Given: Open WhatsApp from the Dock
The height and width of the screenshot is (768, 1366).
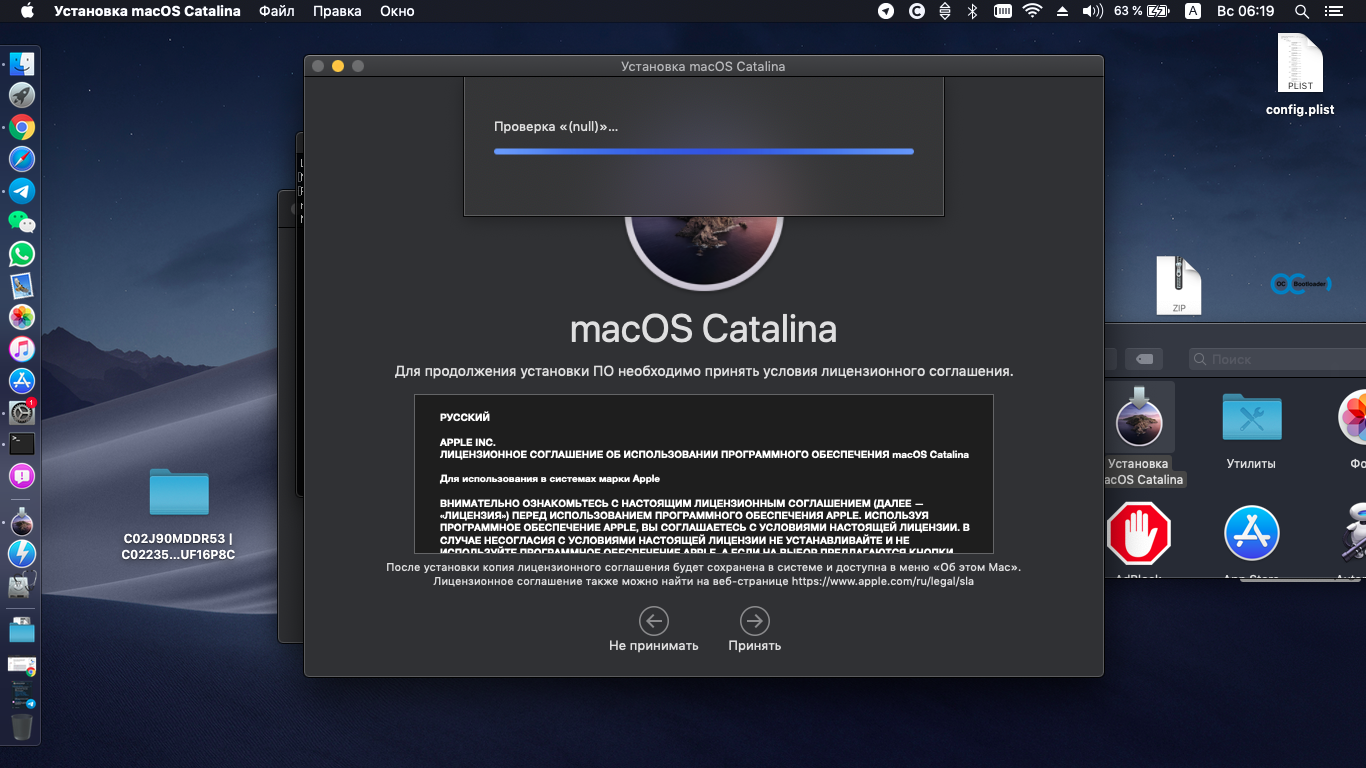Looking at the screenshot, I should 22,254.
